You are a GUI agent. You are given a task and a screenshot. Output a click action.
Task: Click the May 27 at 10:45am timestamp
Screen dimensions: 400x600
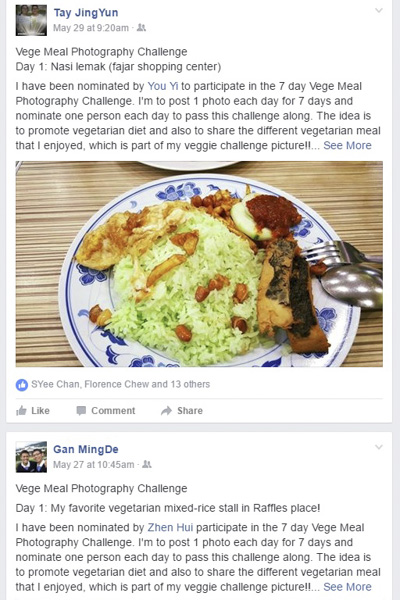(x=93, y=465)
